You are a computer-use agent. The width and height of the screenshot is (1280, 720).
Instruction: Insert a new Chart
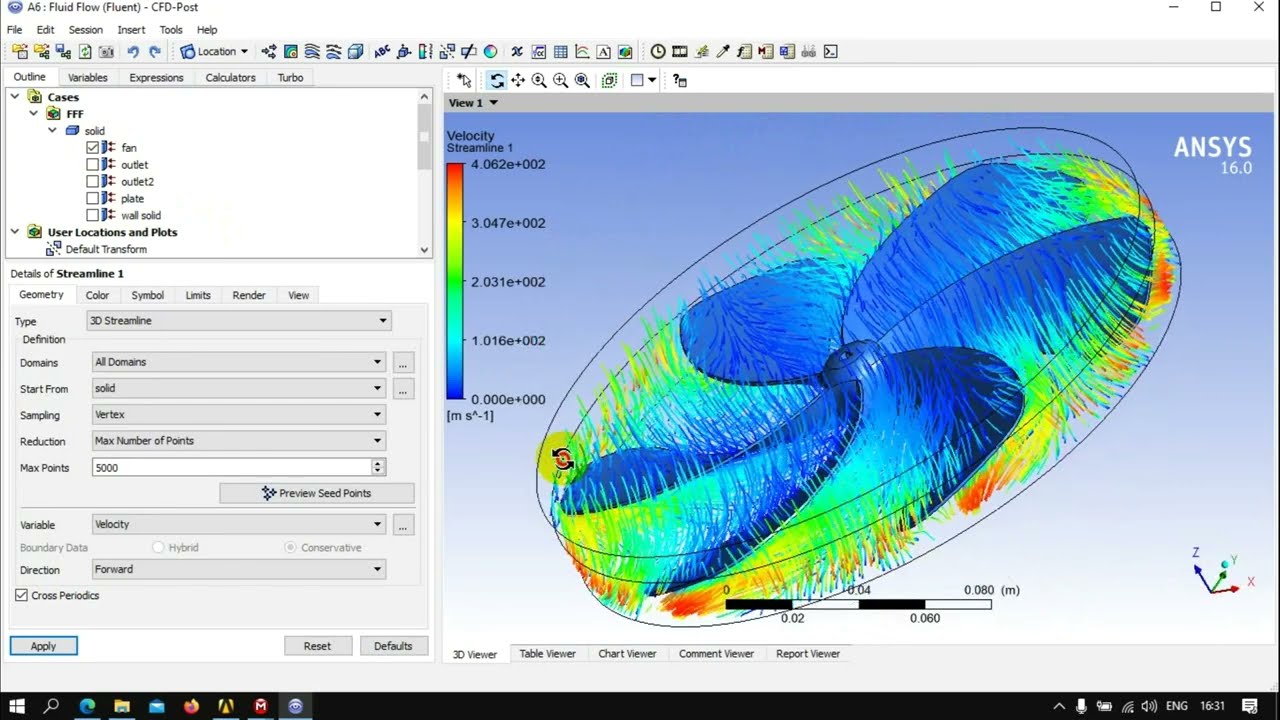click(582, 51)
